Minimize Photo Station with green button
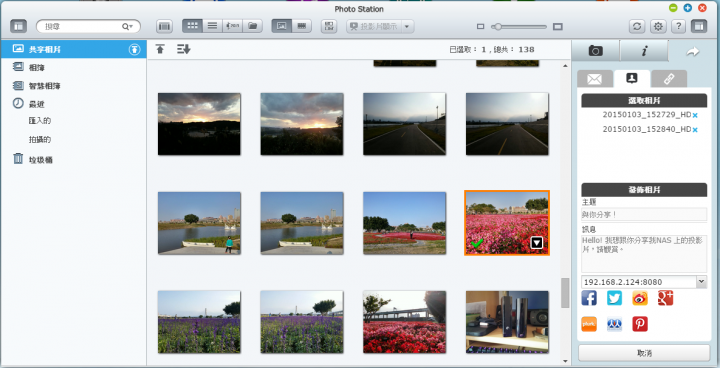This screenshot has width=720, height=368. click(x=673, y=8)
